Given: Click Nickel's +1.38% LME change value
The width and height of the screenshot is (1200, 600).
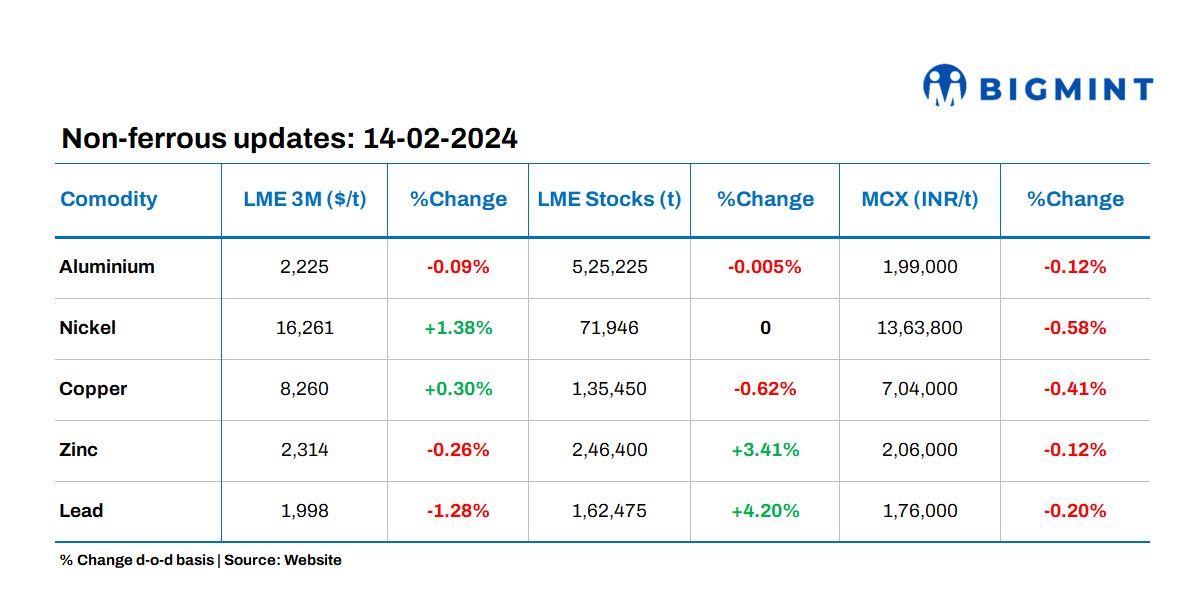Looking at the screenshot, I should (x=458, y=328).
